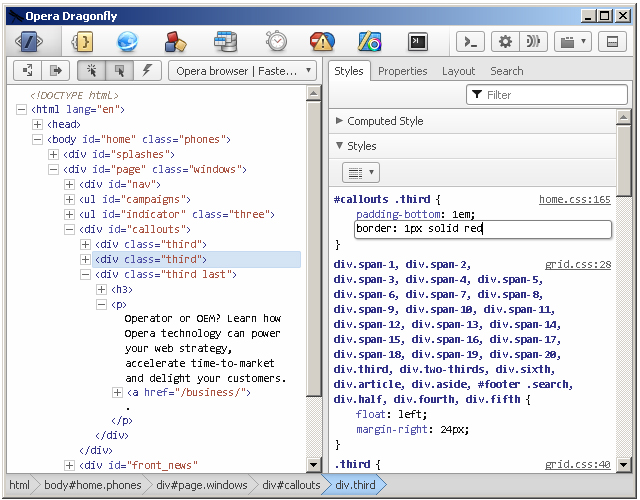The width and height of the screenshot is (640, 500).
Task: Expand the ul id="indicator" node
Action: click(x=69, y=214)
